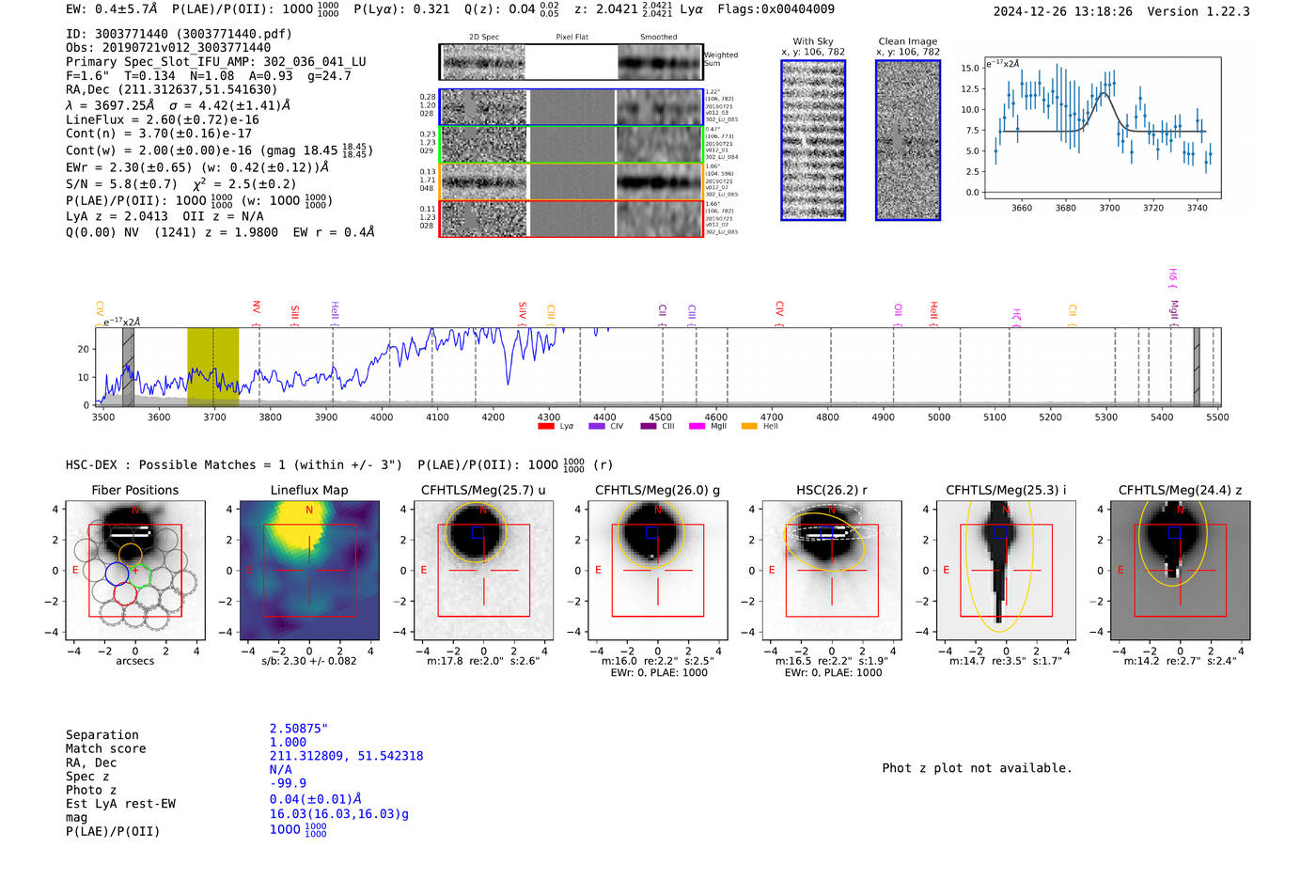Click the Weighted Sum 2D spectrum row

pyautogui.click(x=572, y=62)
